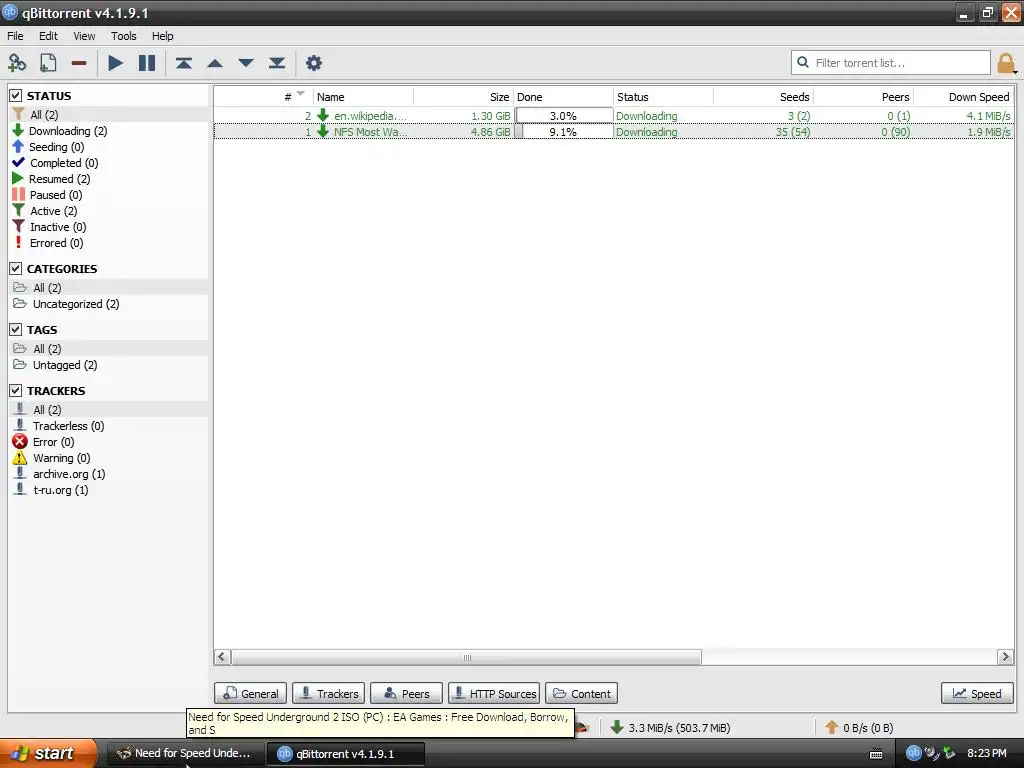This screenshot has height=768, width=1024.
Task: Select Untagged (2) tag filter
Action: [65, 365]
